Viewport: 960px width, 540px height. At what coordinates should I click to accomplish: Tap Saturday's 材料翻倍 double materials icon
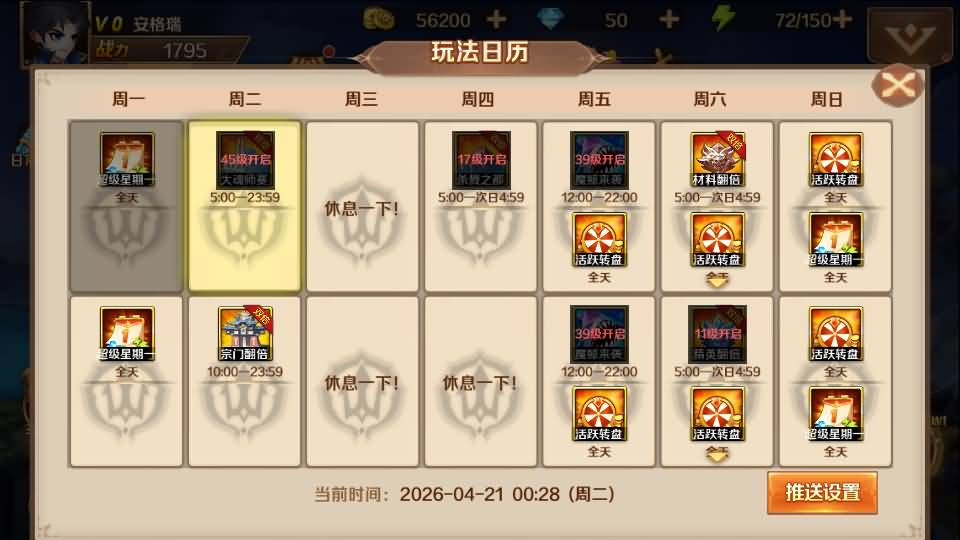click(717, 159)
